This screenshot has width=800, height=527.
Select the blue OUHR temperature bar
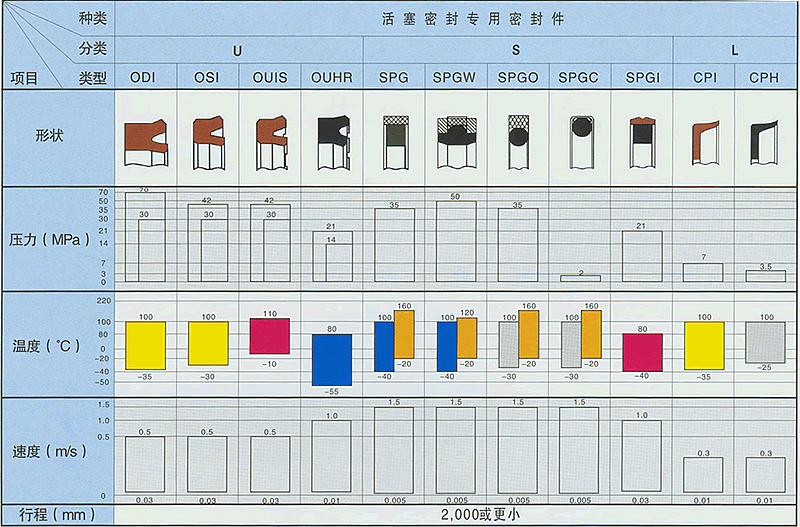coord(331,359)
